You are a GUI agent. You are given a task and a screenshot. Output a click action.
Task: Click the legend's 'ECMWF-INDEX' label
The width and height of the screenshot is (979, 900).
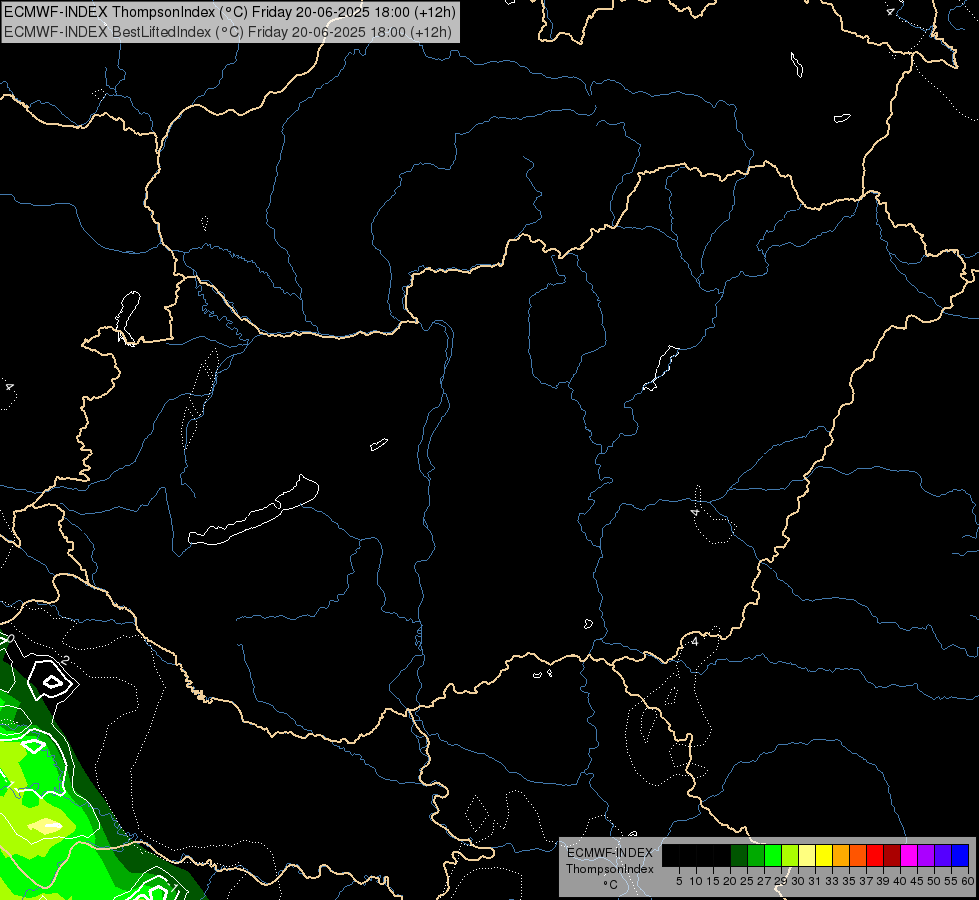pyautogui.click(x=609, y=853)
